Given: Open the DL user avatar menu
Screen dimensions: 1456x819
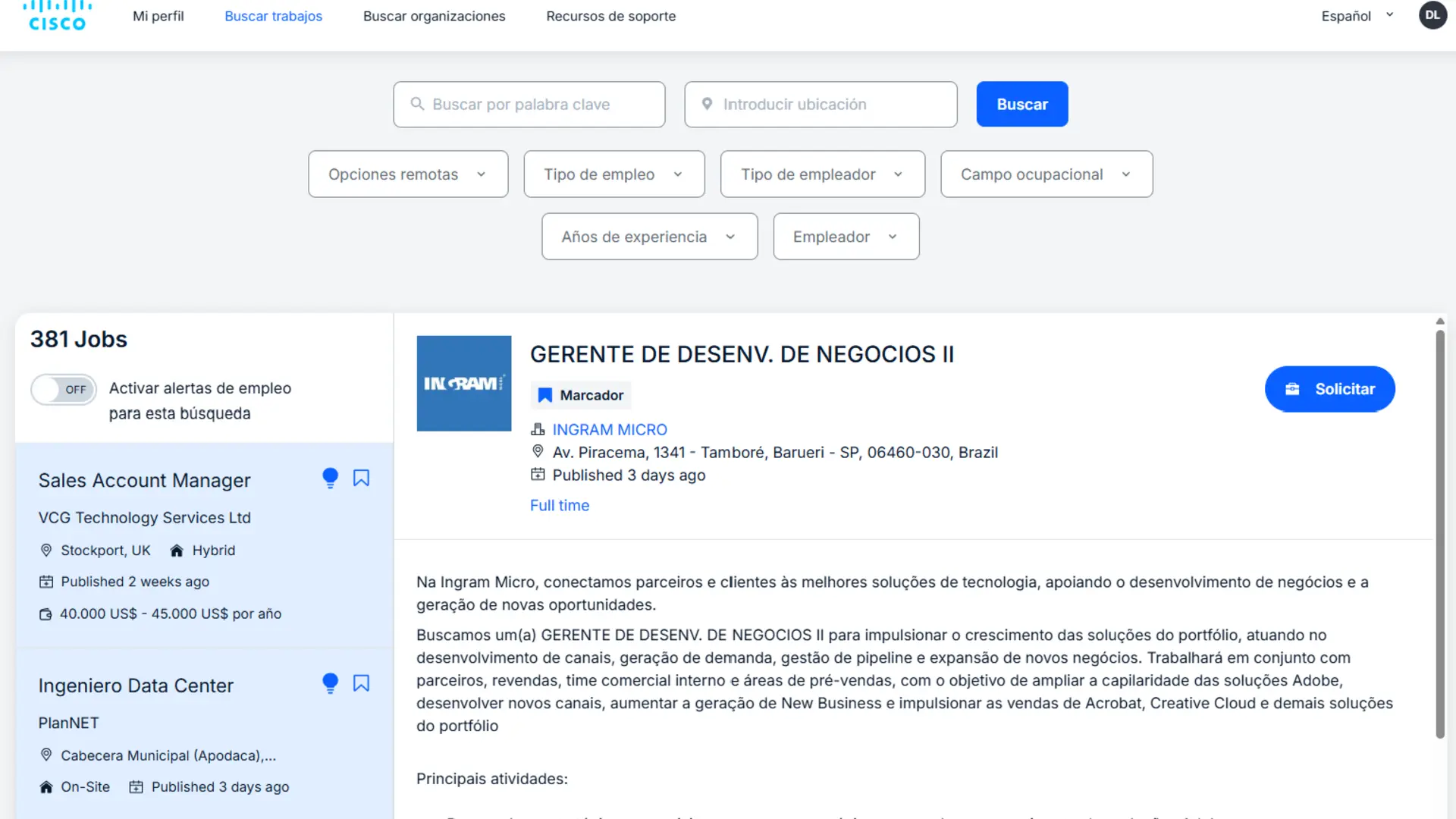Looking at the screenshot, I should (x=1432, y=15).
